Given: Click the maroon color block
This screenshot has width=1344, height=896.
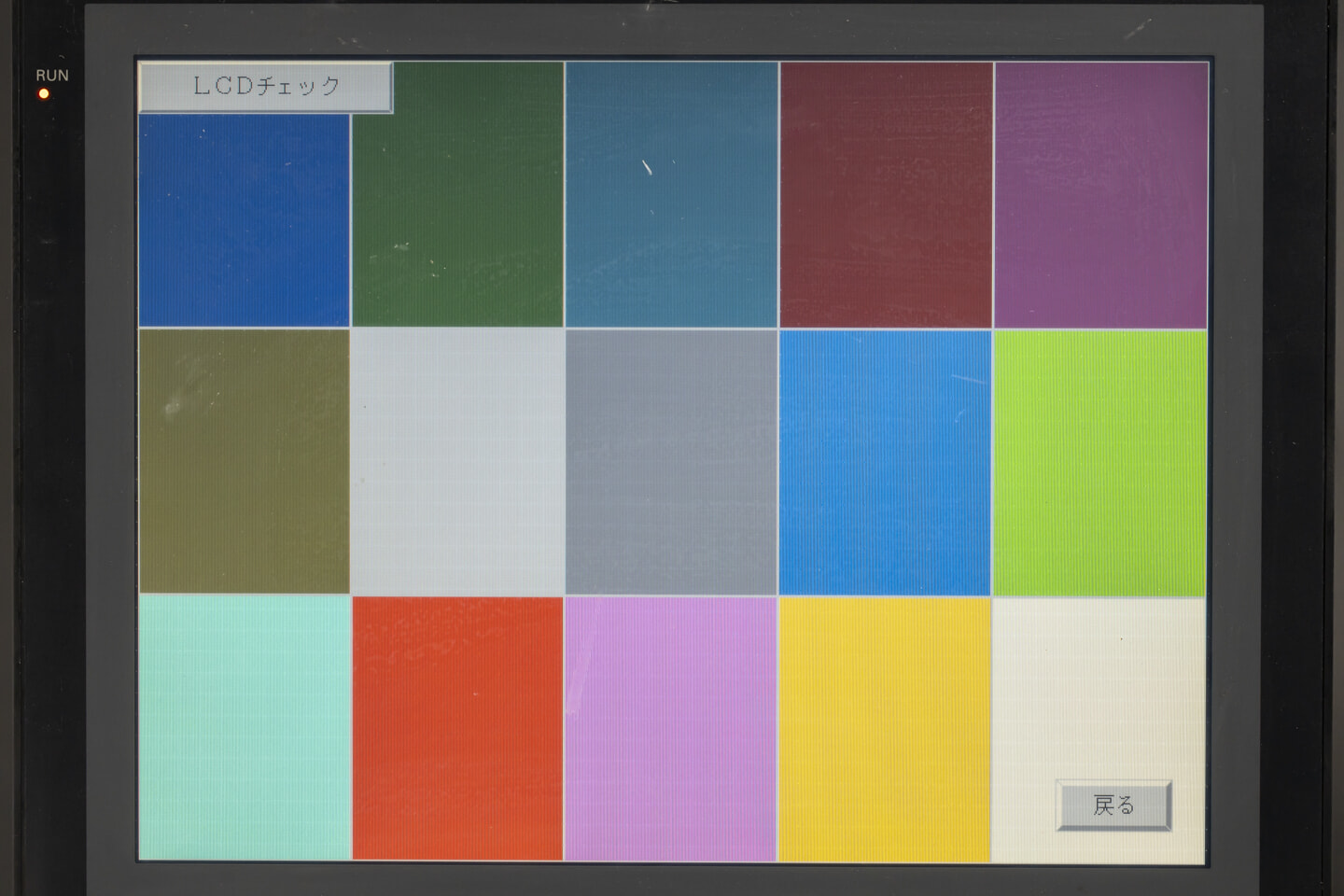Looking at the screenshot, I should (x=886, y=194).
